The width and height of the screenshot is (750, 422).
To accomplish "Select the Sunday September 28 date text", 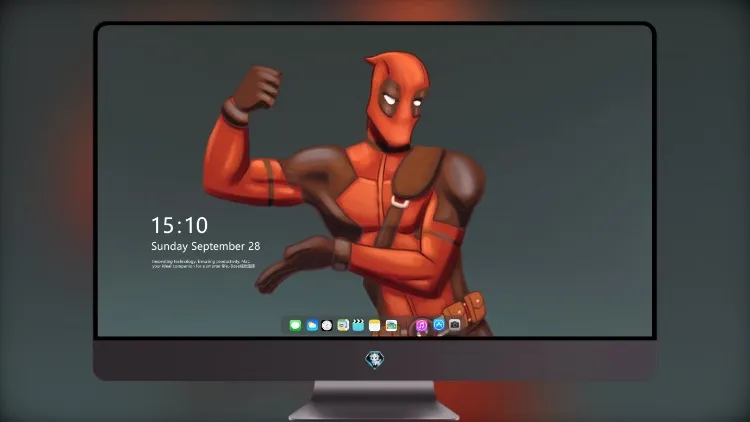I will pos(206,246).
